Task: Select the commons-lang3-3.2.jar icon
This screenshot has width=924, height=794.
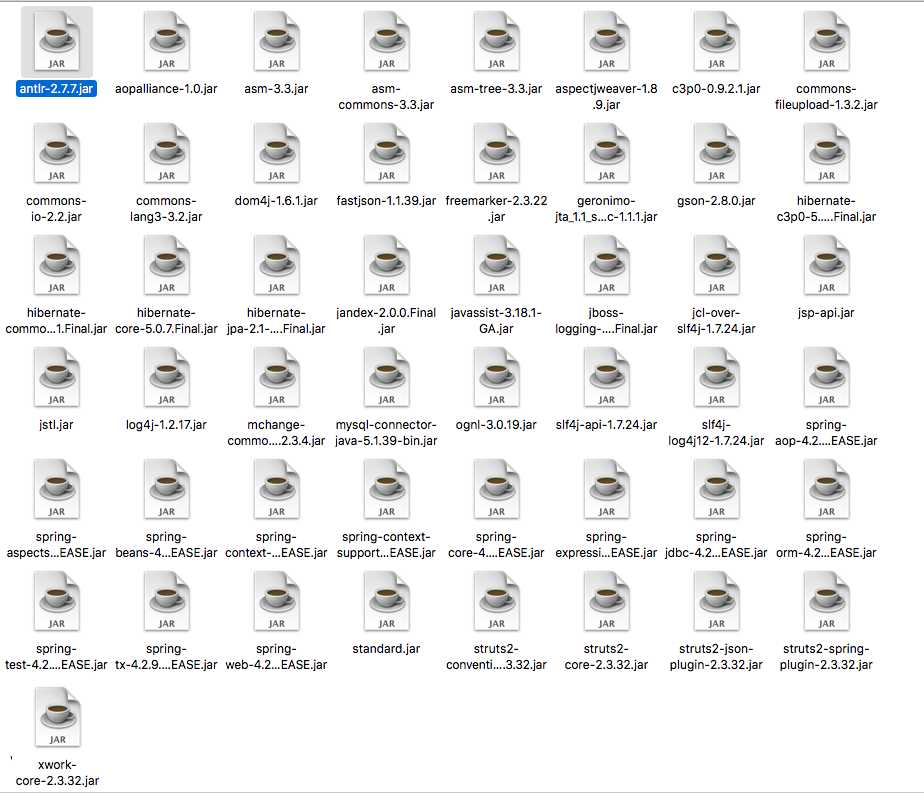Action: (167, 154)
